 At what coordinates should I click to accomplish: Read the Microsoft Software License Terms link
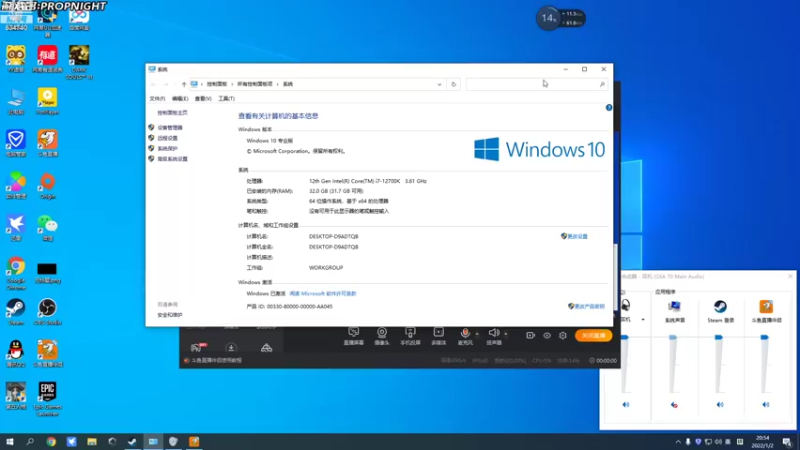point(323,294)
